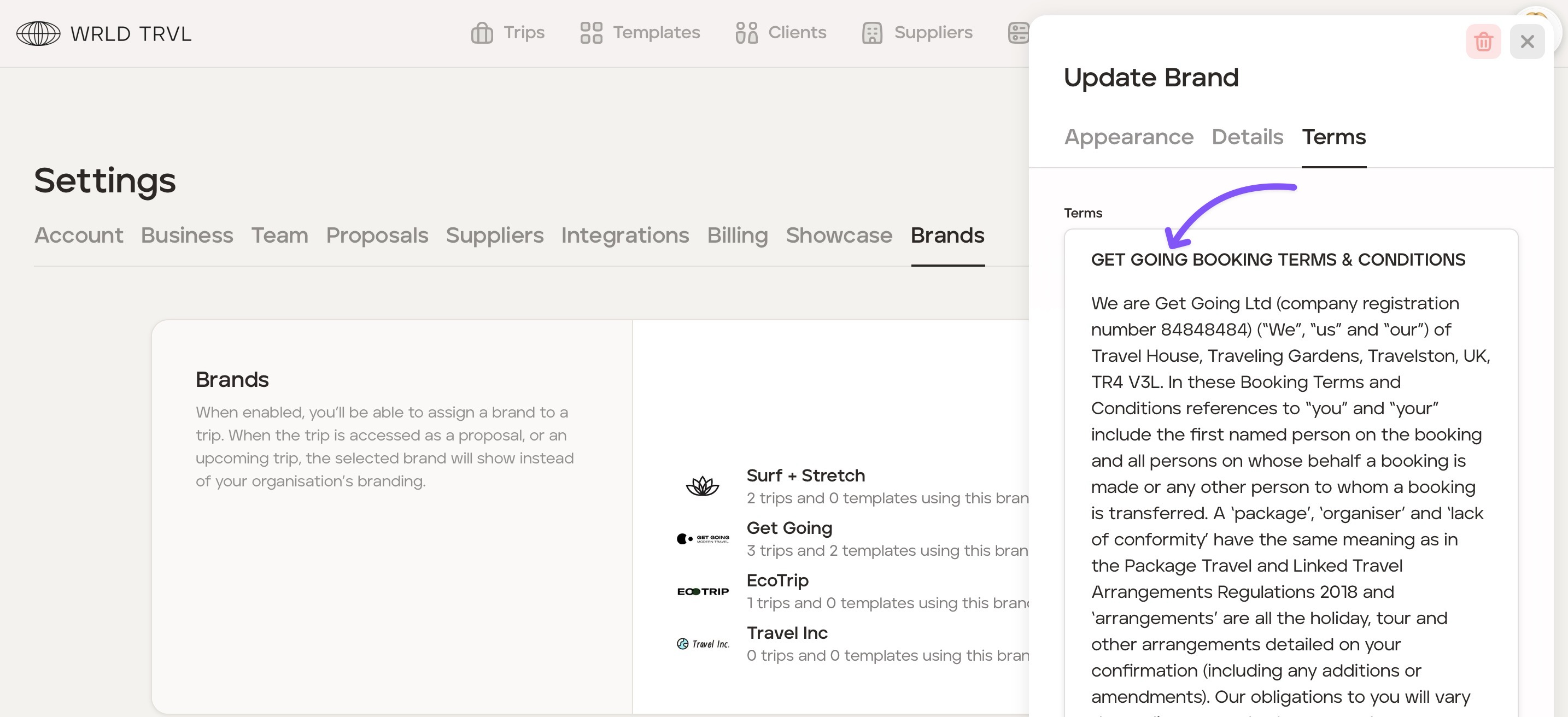This screenshot has height=717, width=1568.
Task: Open the Account settings tab
Action: [79, 236]
